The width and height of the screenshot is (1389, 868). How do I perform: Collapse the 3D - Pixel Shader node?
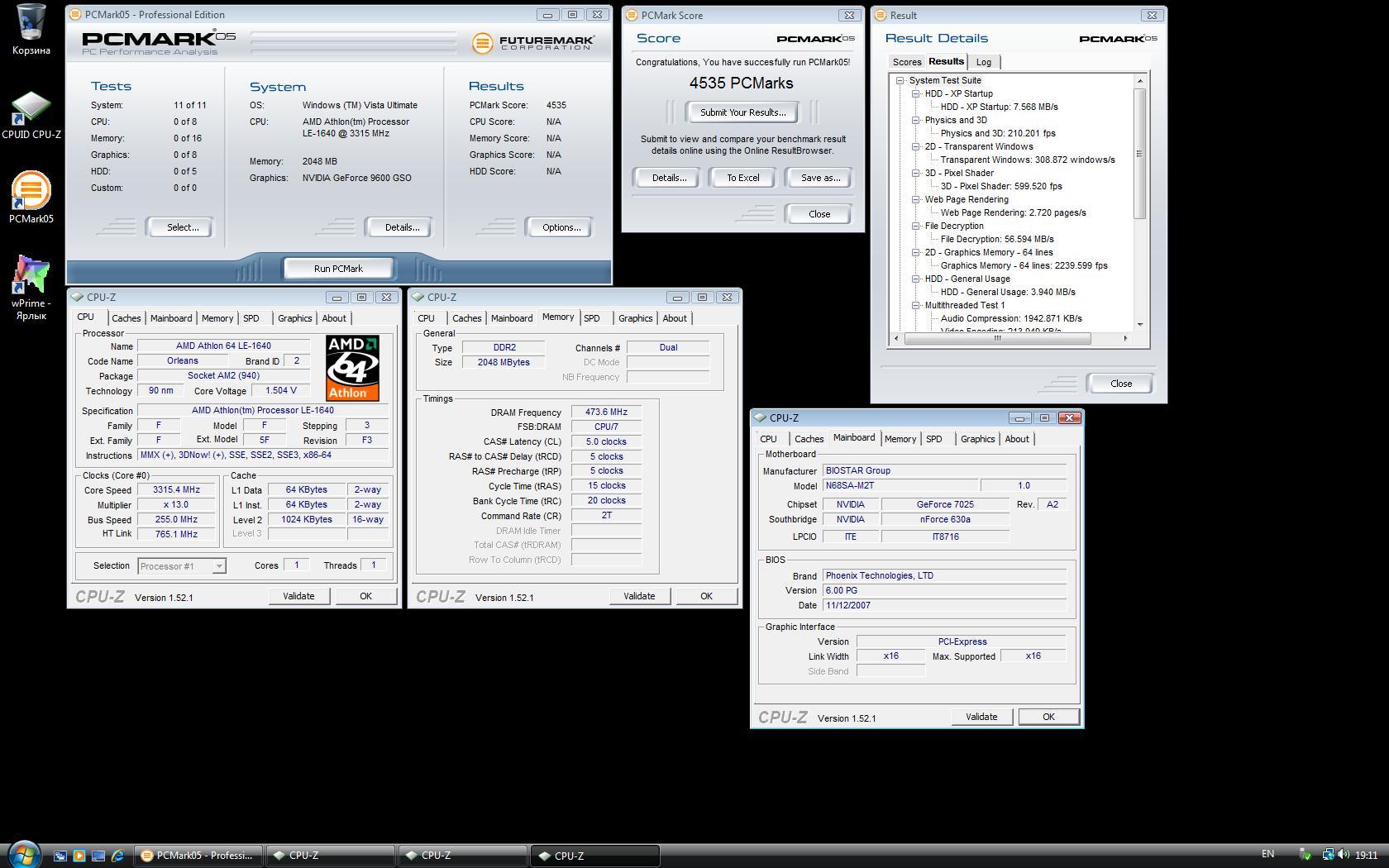(915, 173)
